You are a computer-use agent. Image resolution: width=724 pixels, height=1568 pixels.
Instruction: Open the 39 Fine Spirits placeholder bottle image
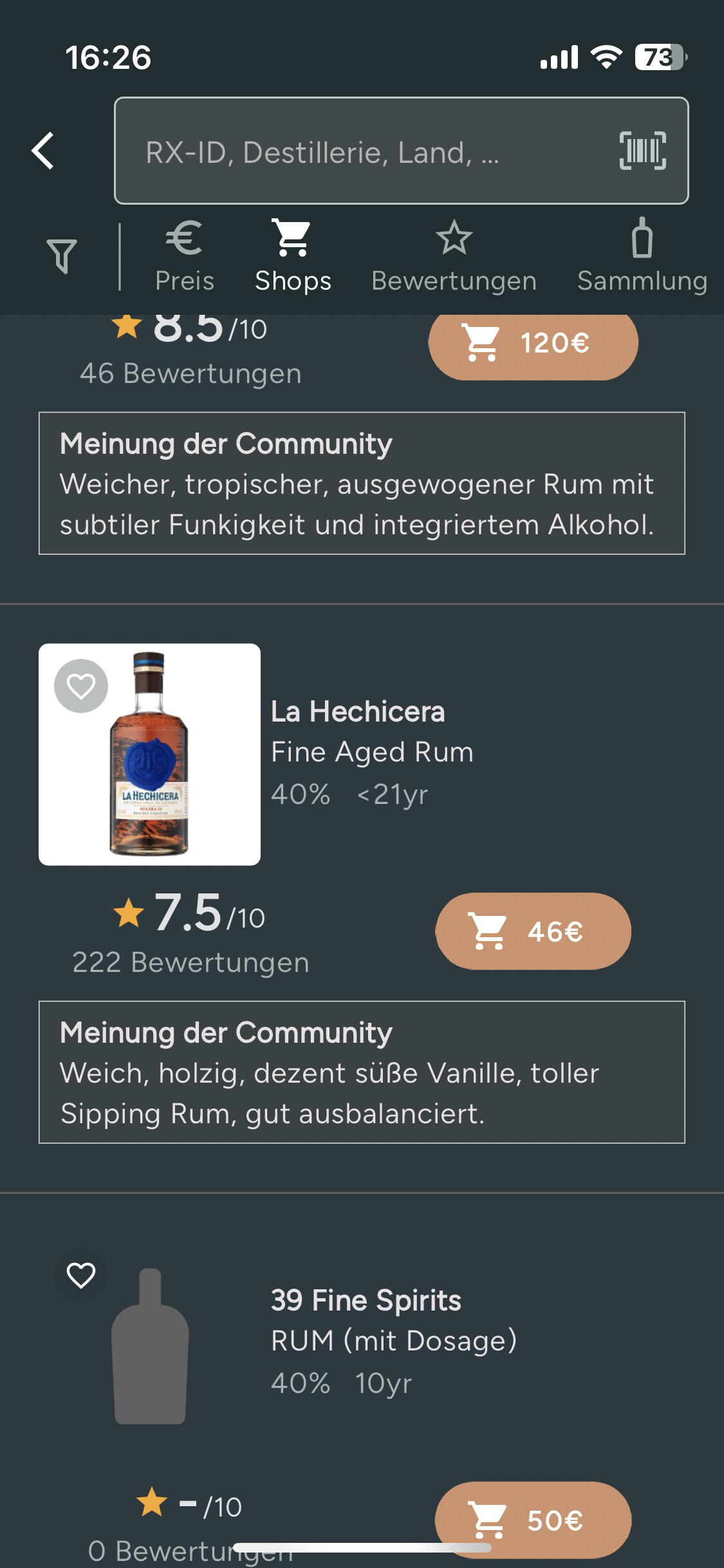(x=150, y=1347)
